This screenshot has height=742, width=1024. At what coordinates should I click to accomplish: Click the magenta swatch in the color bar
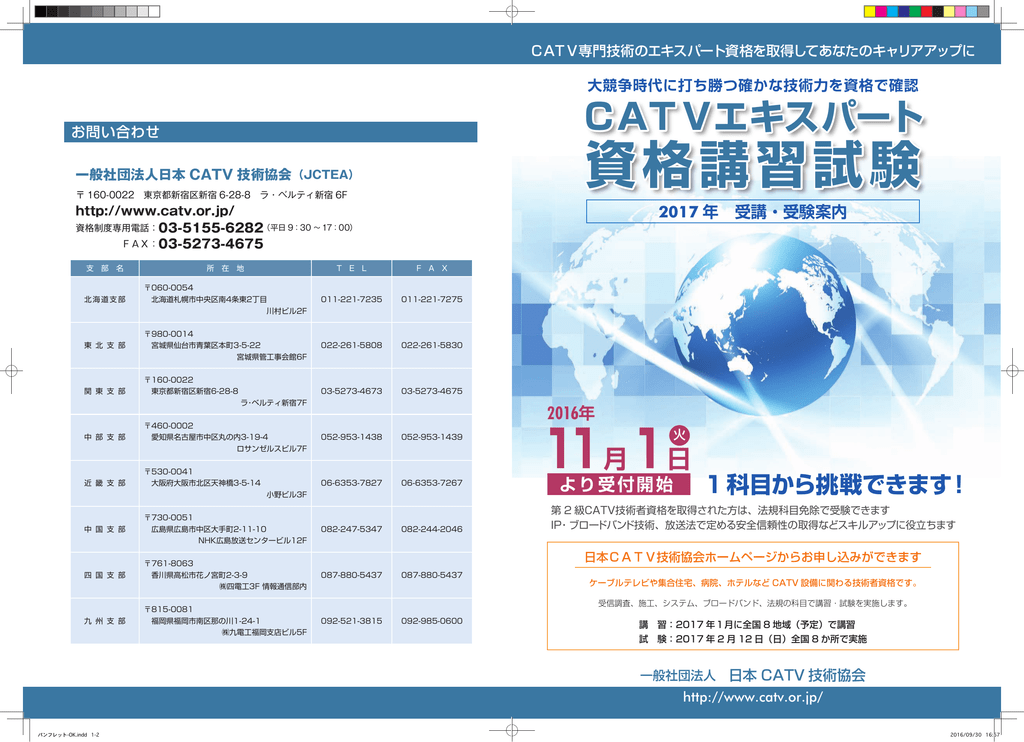point(881,11)
